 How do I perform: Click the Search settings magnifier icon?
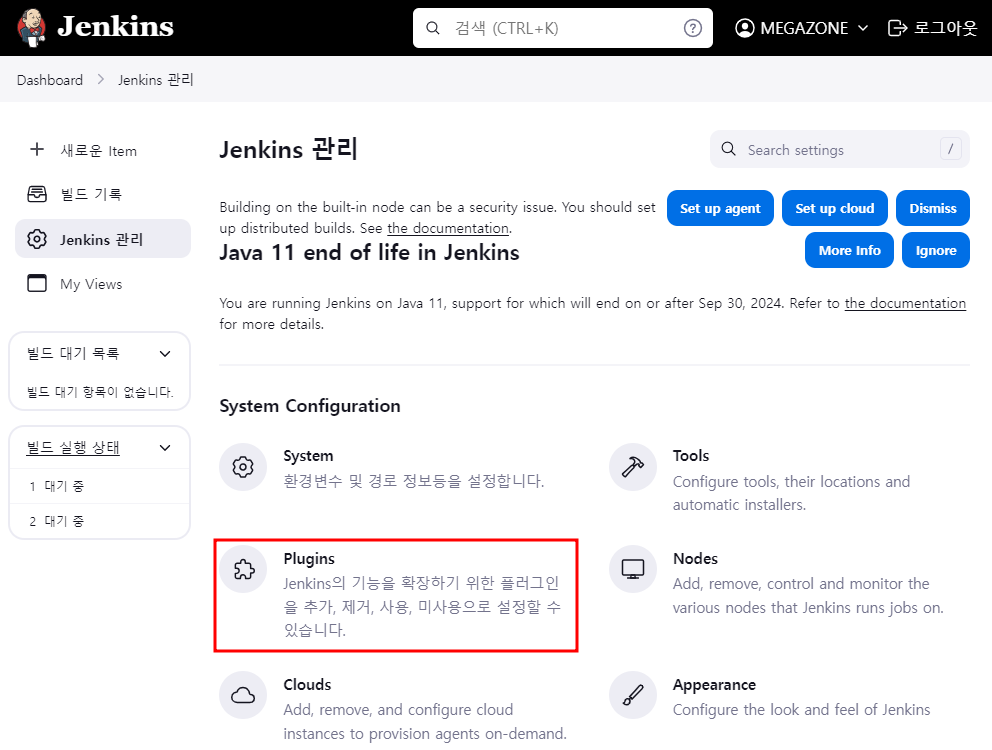tap(729, 149)
